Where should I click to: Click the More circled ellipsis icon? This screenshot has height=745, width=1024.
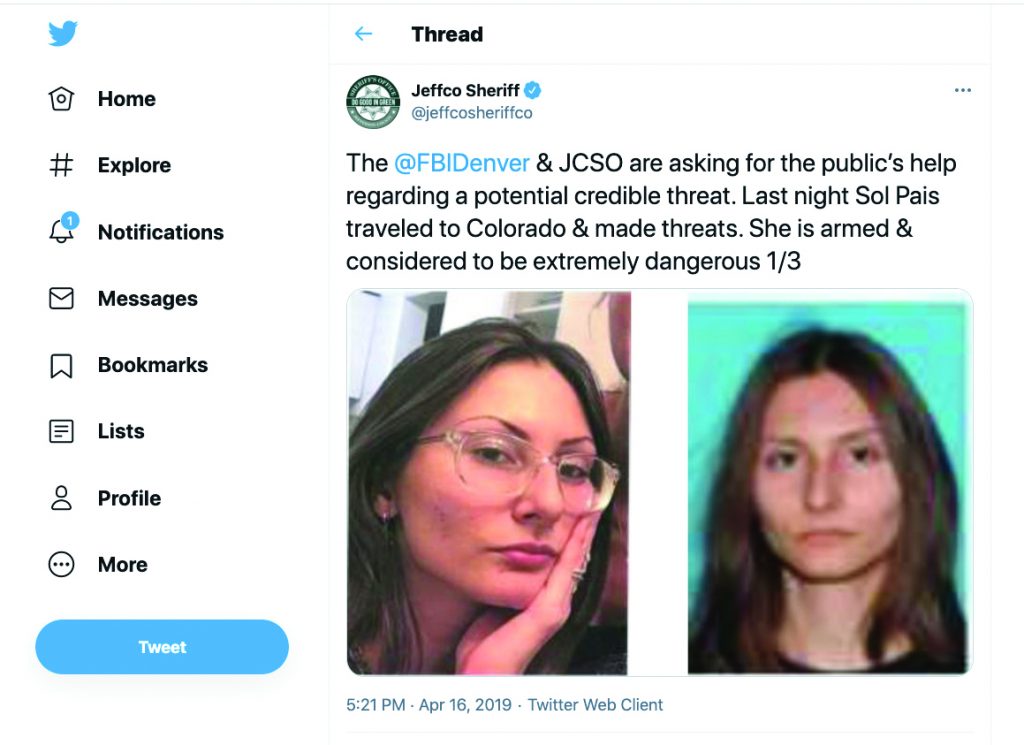tap(61, 564)
